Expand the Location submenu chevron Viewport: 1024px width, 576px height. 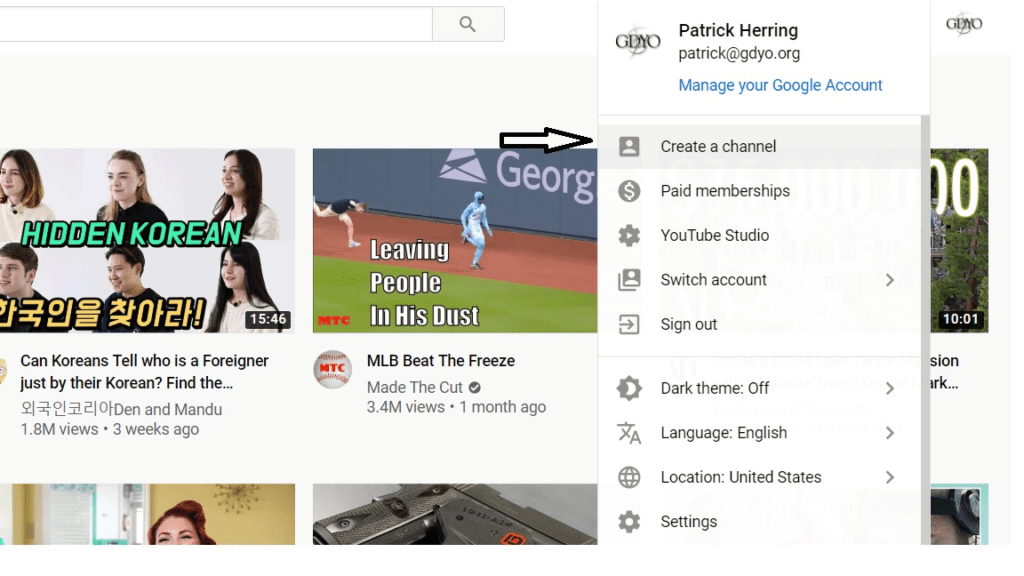point(889,477)
